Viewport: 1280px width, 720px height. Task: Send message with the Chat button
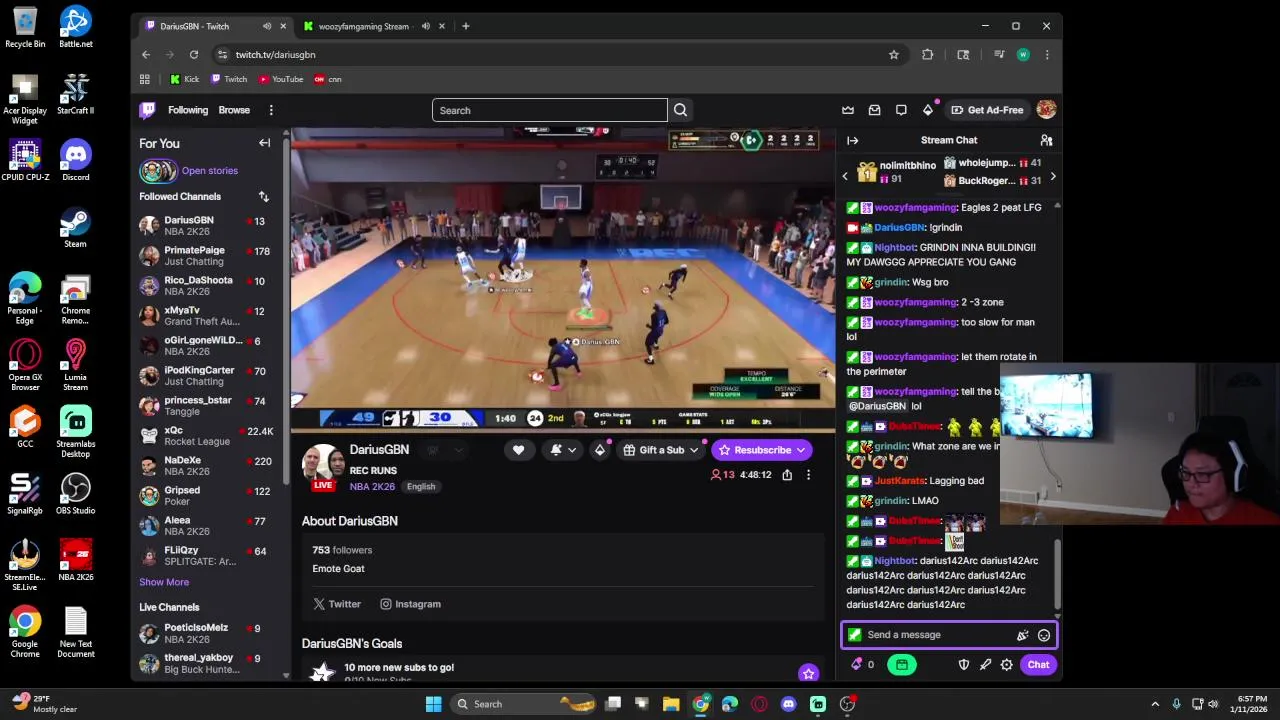(1038, 665)
